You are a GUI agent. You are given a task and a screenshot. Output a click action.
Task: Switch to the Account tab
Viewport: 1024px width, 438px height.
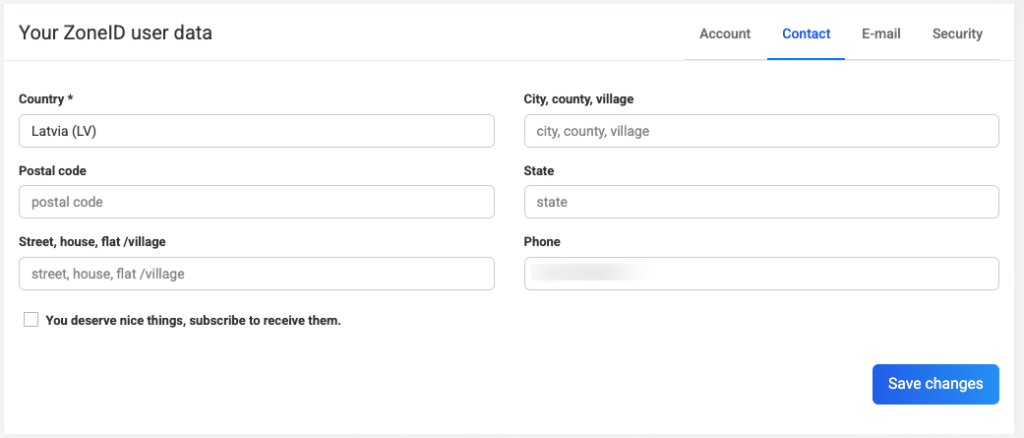(x=724, y=34)
